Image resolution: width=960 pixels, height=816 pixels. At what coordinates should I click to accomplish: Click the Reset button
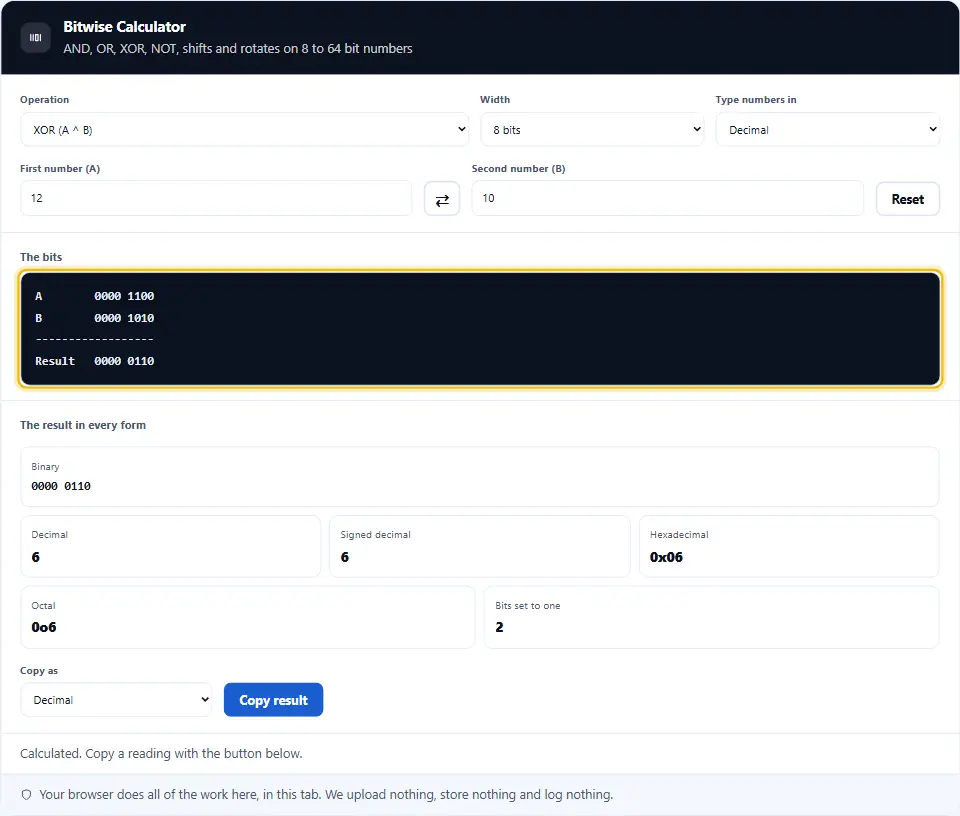click(x=907, y=199)
